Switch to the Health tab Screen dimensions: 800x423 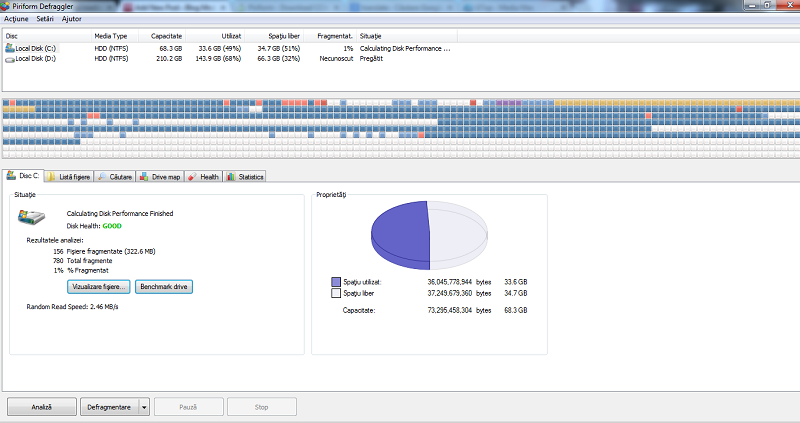pyautogui.click(x=204, y=177)
